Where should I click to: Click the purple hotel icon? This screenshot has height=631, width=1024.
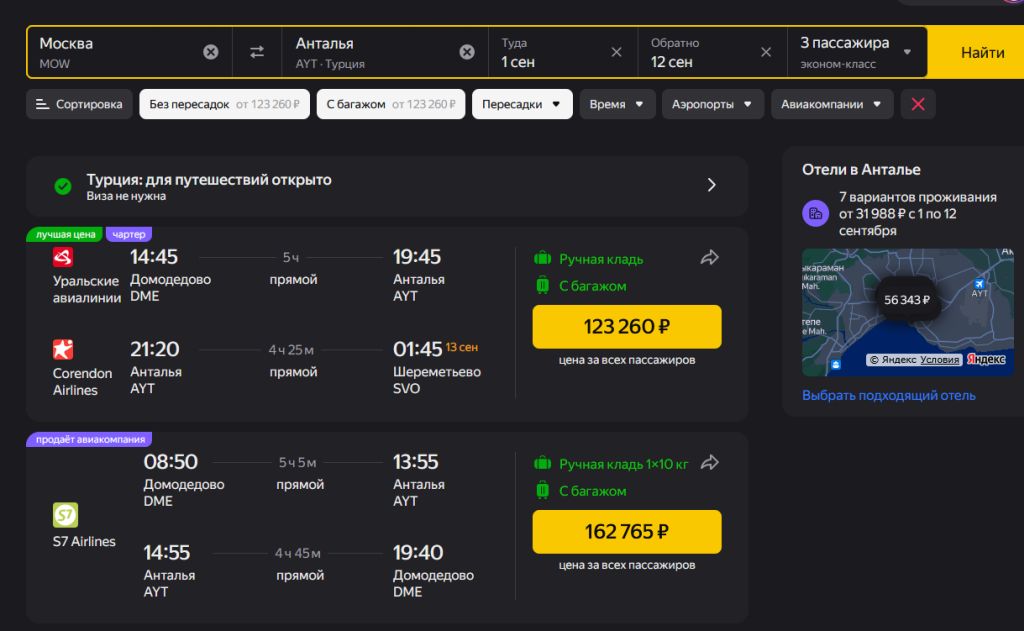pos(816,214)
